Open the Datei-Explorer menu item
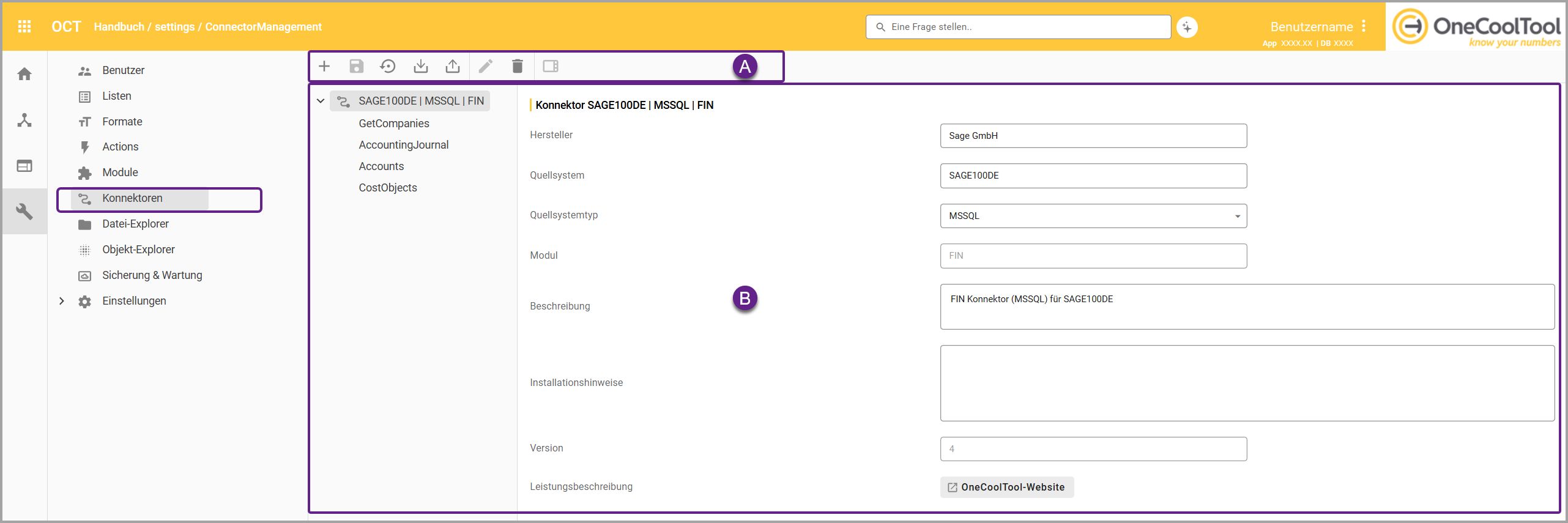 coord(136,224)
